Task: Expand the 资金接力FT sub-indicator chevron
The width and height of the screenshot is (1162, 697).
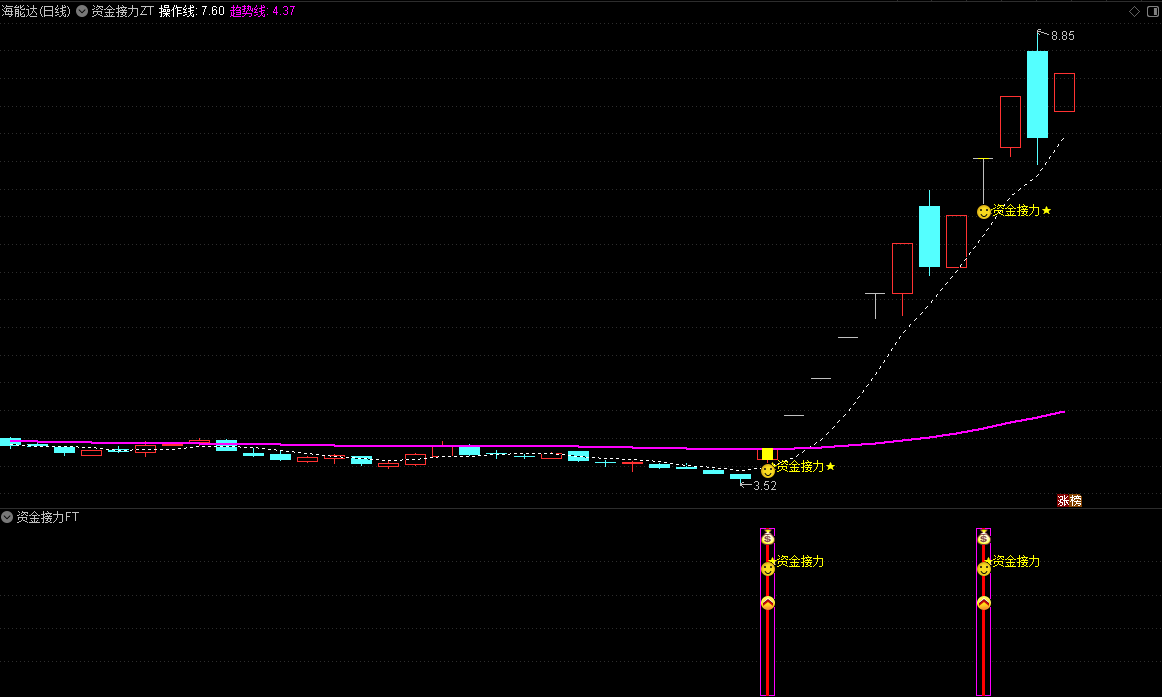Action: pyautogui.click(x=7, y=517)
